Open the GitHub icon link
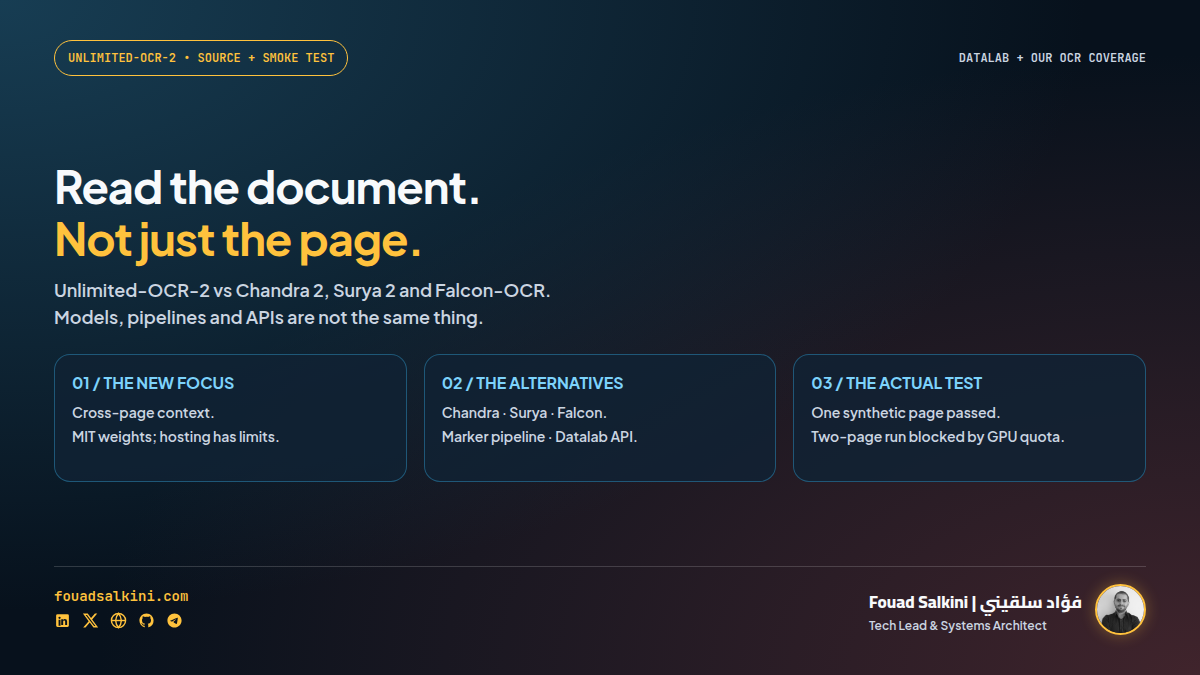This screenshot has height=675, width=1200. (x=147, y=621)
